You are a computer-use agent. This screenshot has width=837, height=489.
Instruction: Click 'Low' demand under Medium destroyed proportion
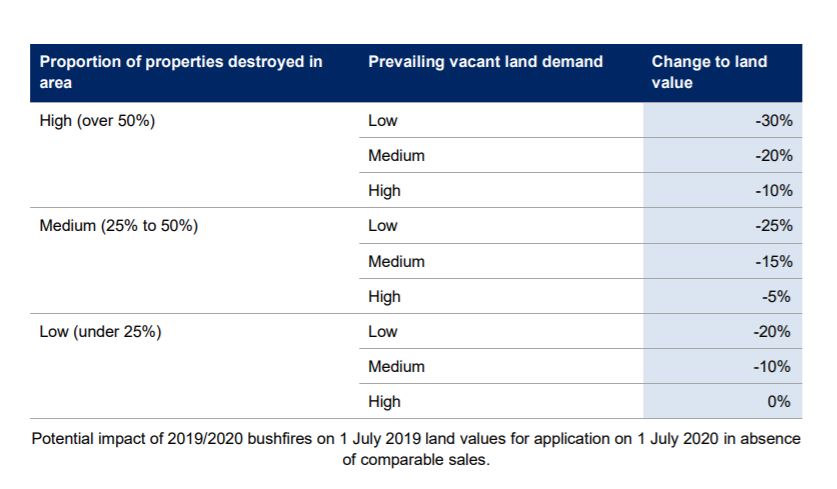(x=383, y=226)
